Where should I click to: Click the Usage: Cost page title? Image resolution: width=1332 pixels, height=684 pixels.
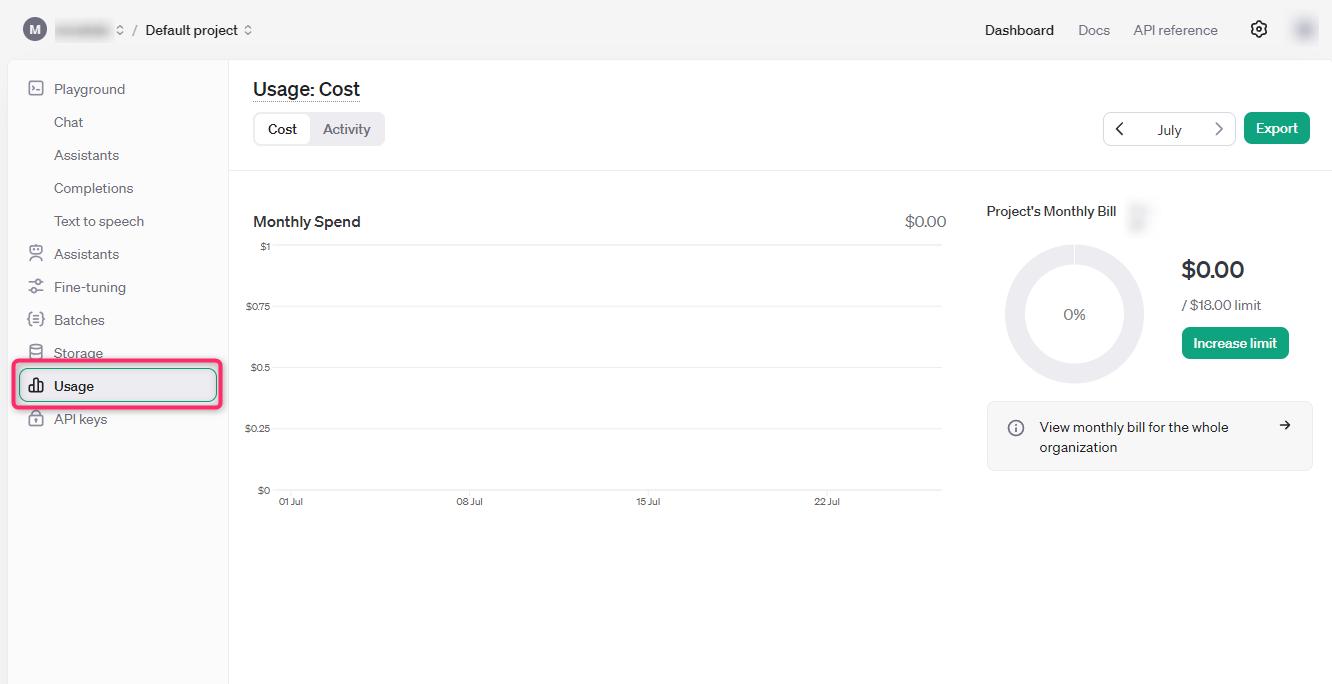(307, 89)
